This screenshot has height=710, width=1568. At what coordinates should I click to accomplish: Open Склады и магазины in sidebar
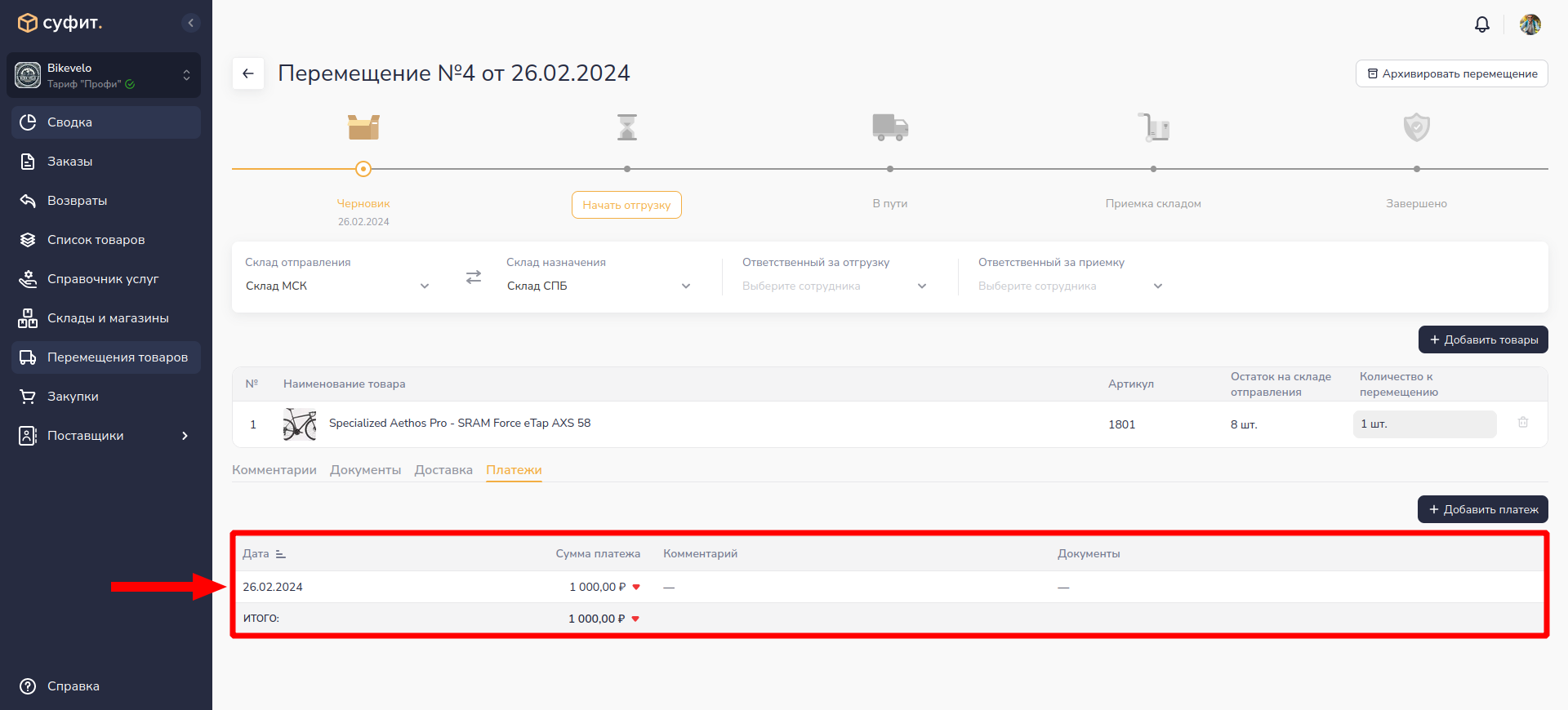click(x=106, y=318)
